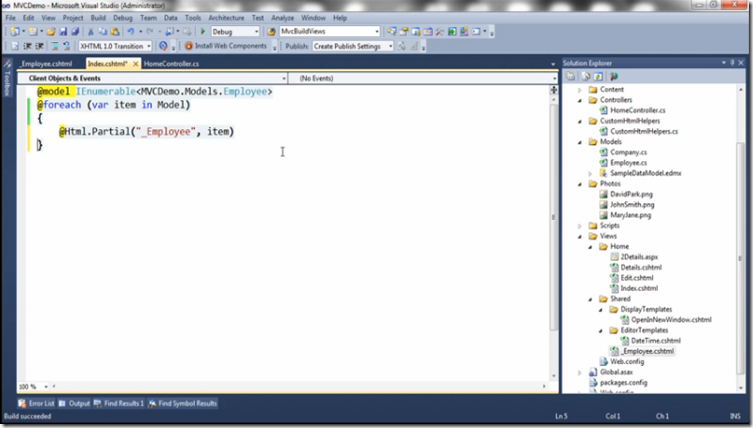Click the Copy toolbar icon
The image size is (753, 428).
pyautogui.click(x=103, y=32)
